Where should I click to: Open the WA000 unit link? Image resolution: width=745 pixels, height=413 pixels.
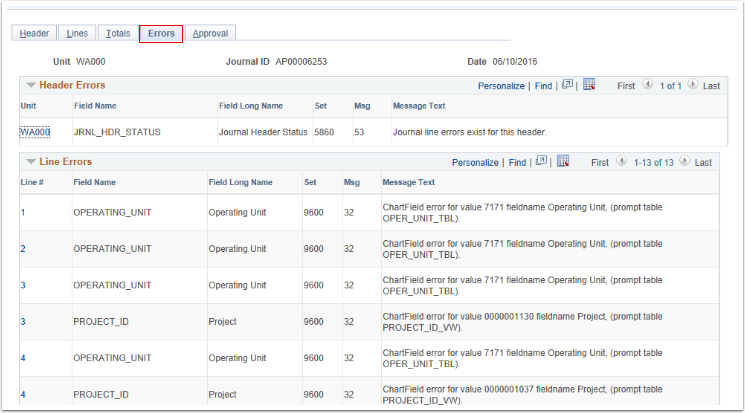click(x=35, y=132)
